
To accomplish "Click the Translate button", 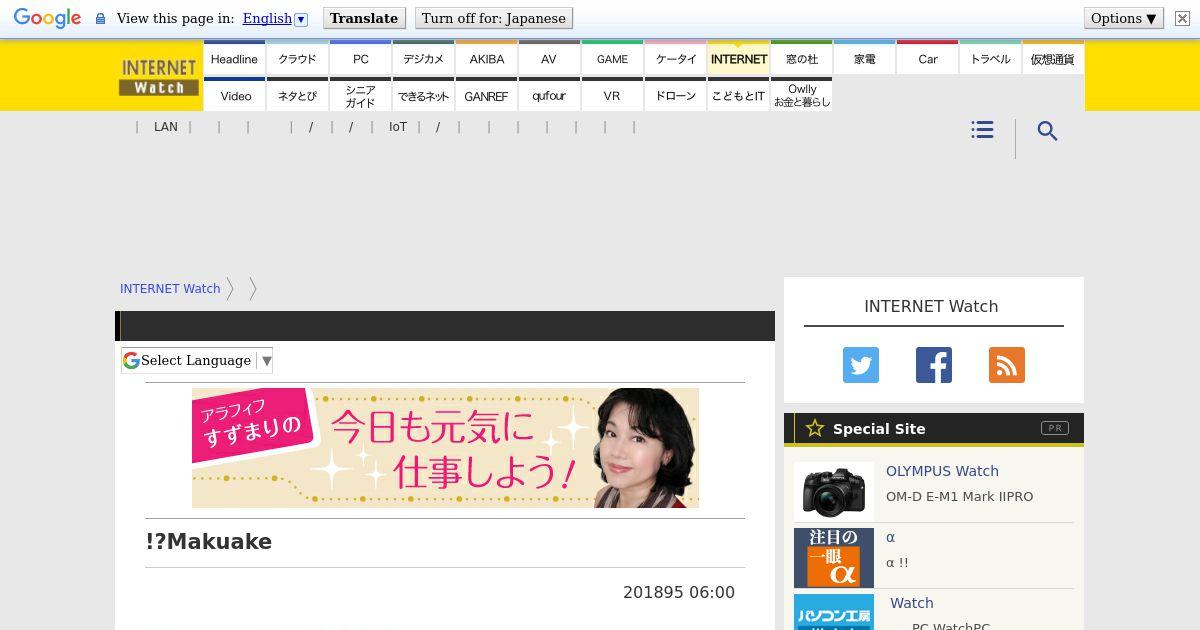I will (x=364, y=18).
